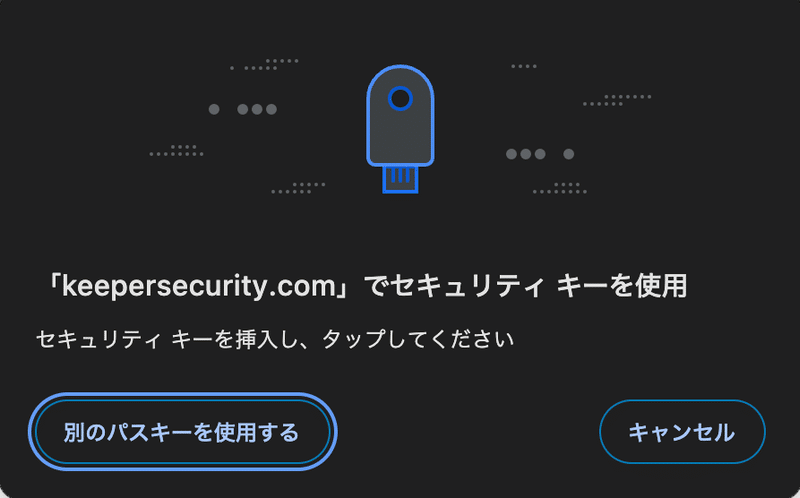Click the blue security key illustration body
The height and width of the screenshot is (498, 800).
pyautogui.click(x=400, y=115)
